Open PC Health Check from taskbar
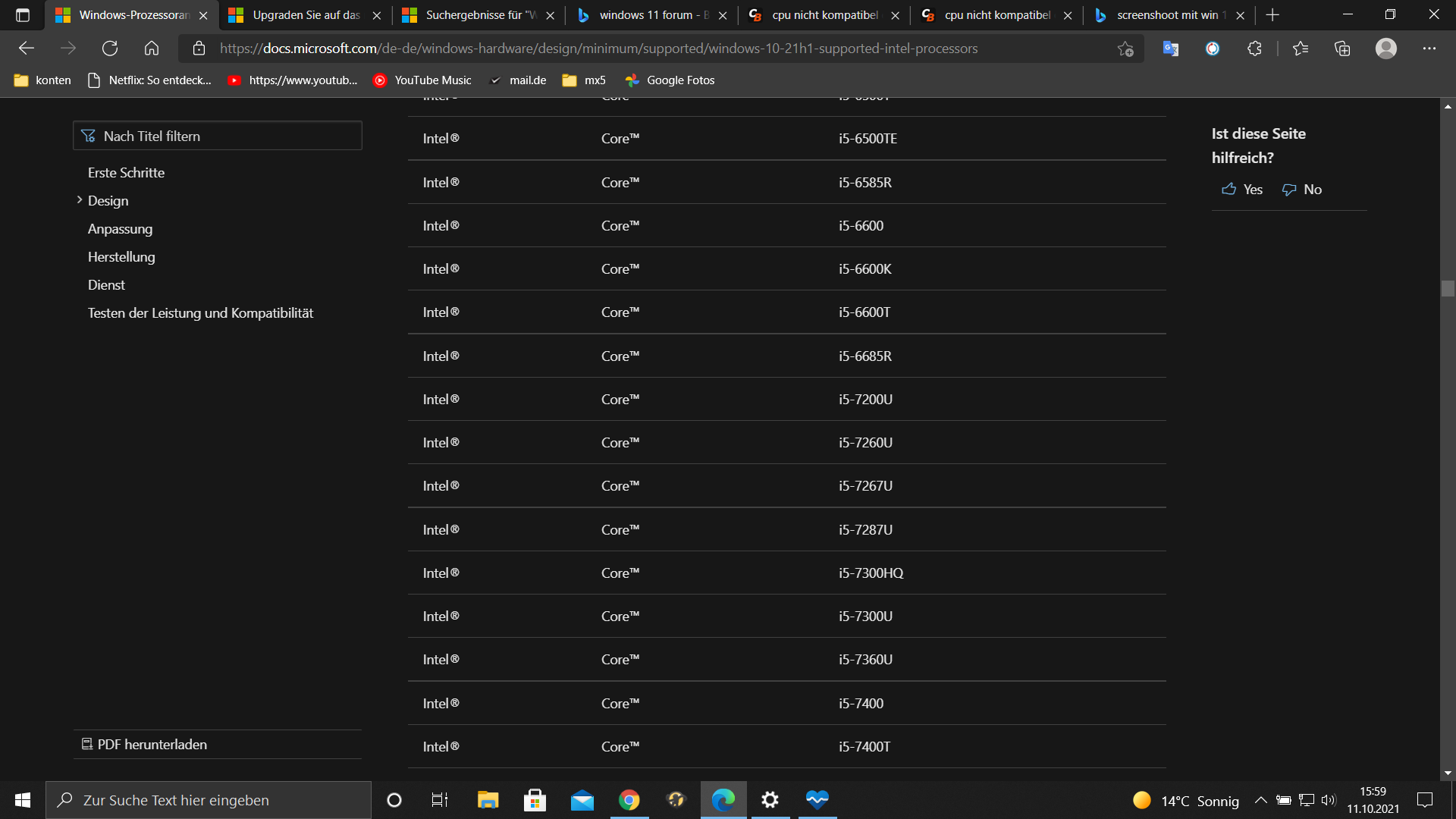1456x819 pixels. point(817,800)
